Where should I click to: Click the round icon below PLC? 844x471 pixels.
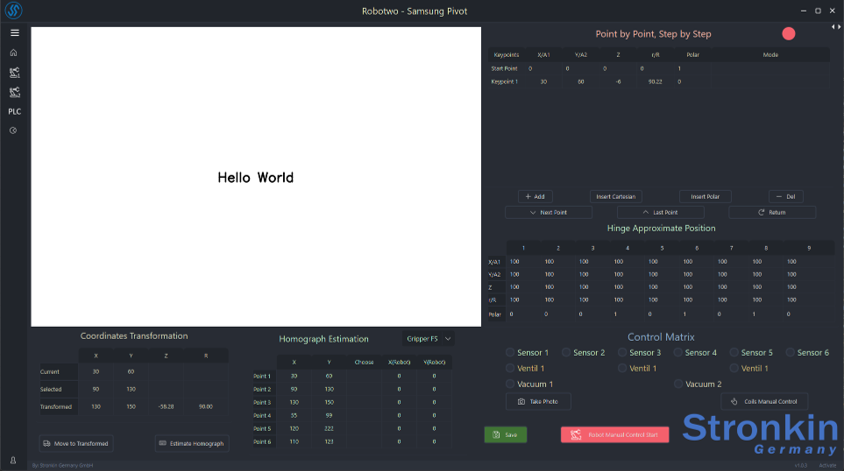point(13,130)
